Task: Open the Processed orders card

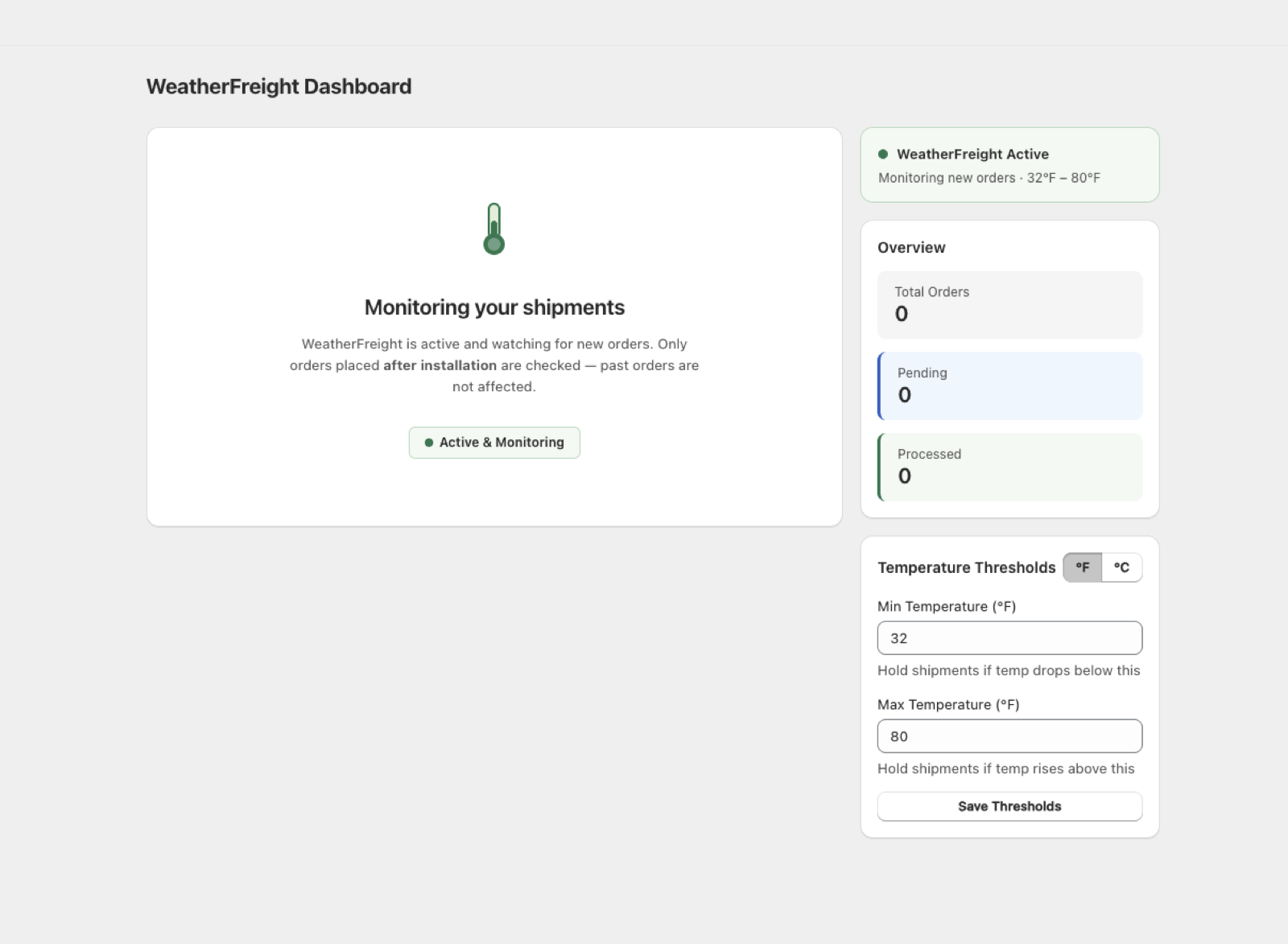Action: [x=1009, y=467]
